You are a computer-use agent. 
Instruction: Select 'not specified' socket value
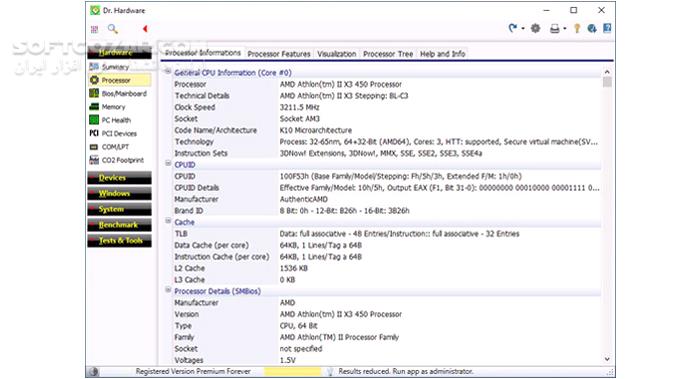pos(301,349)
